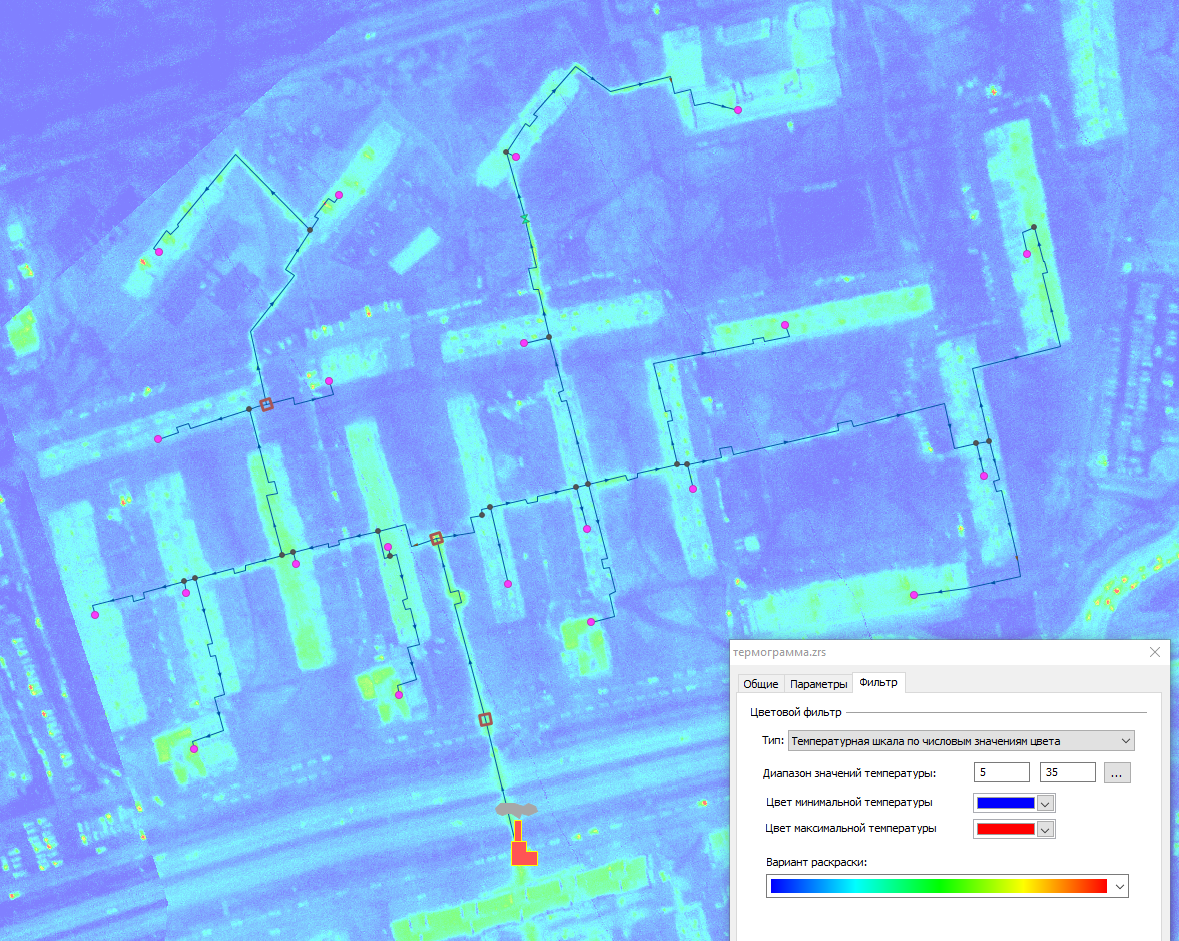
Task: Open the Вариант раскраски gradient dropdown
Action: 1120,886
